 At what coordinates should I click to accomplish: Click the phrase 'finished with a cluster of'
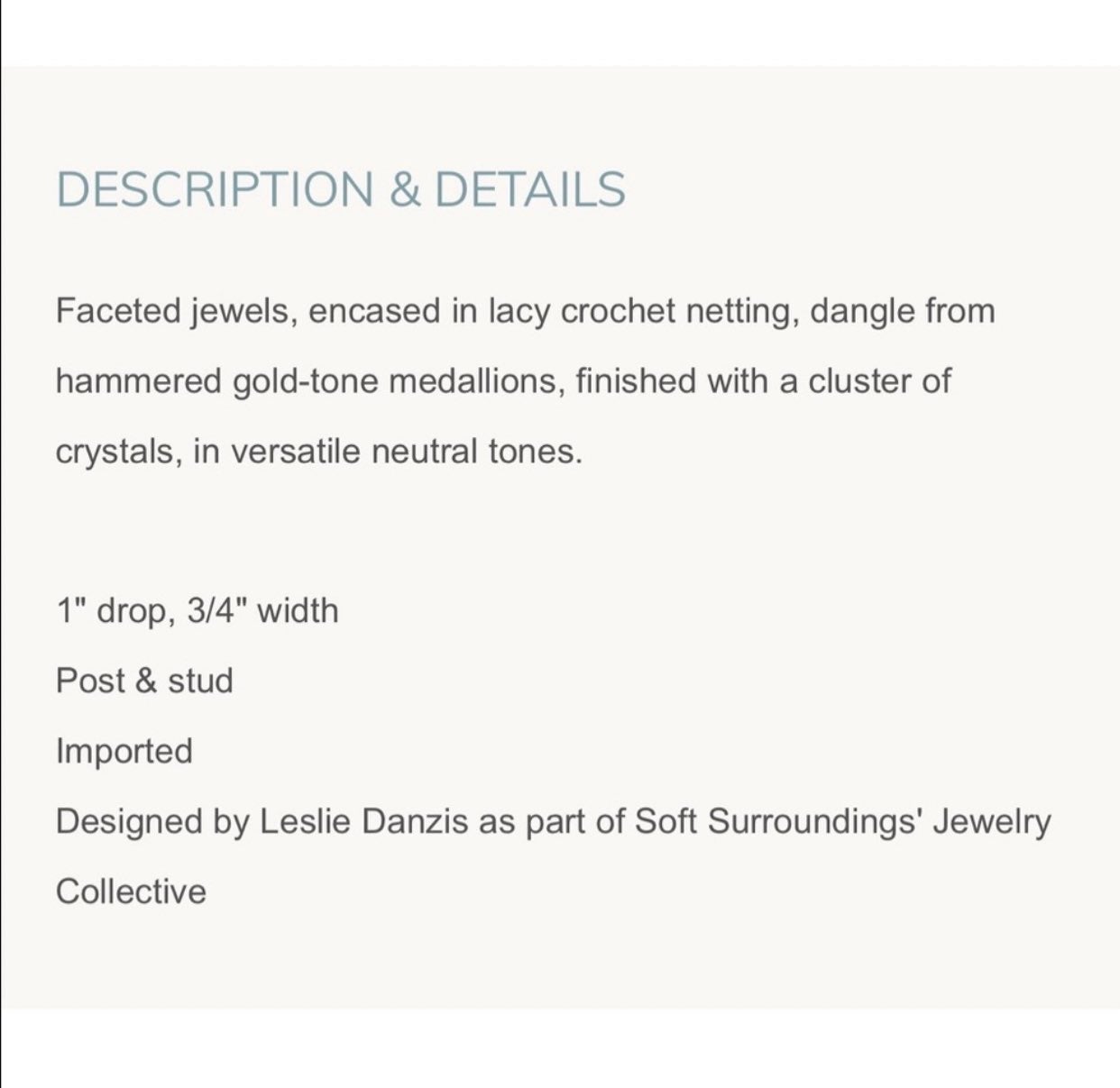(763, 381)
